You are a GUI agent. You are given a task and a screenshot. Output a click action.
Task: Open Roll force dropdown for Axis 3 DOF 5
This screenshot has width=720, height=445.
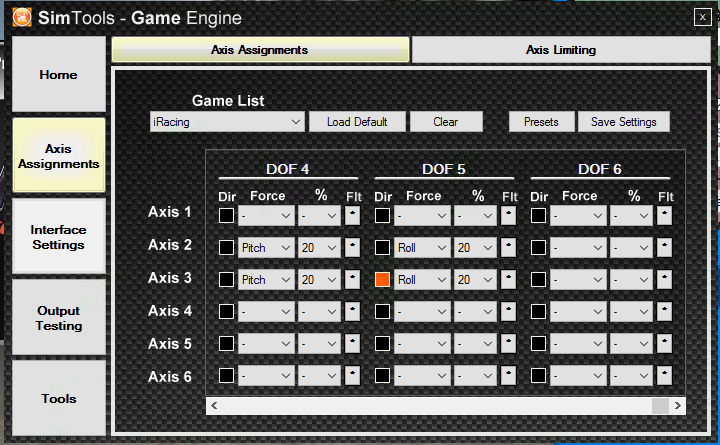click(x=422, y=280)
